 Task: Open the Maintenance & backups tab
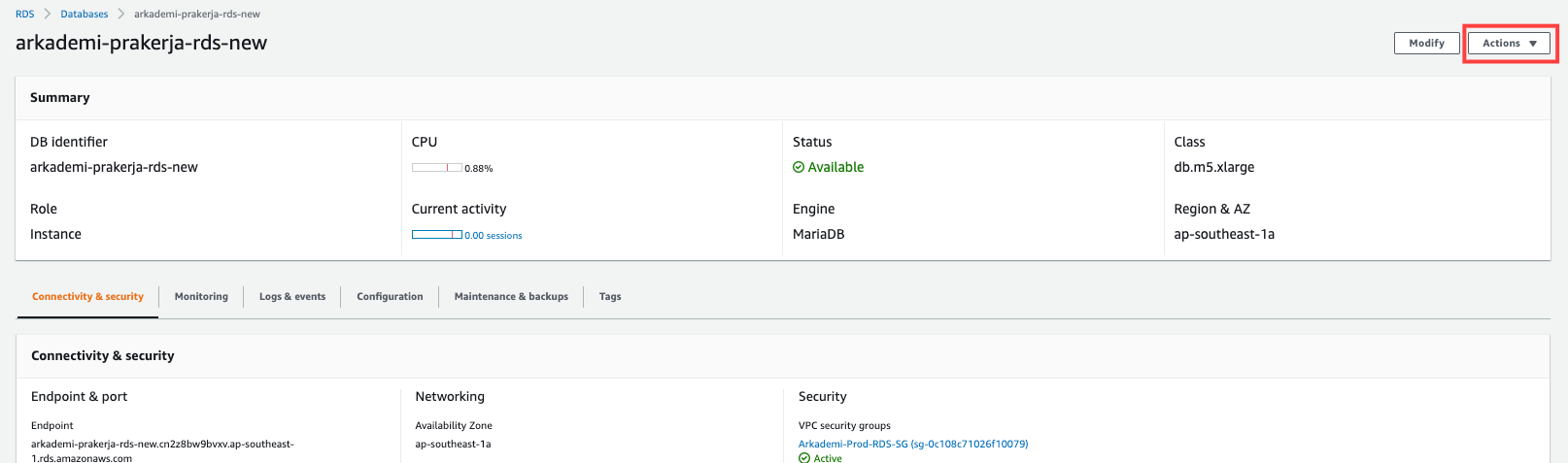tap(511, 297)
